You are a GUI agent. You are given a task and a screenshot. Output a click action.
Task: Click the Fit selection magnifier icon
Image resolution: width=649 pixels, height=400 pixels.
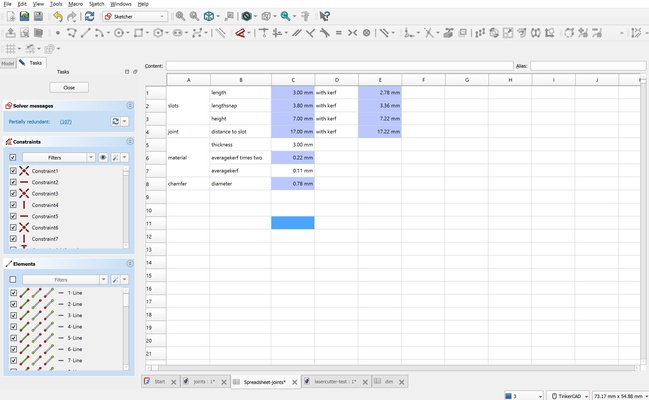[194, 16]
